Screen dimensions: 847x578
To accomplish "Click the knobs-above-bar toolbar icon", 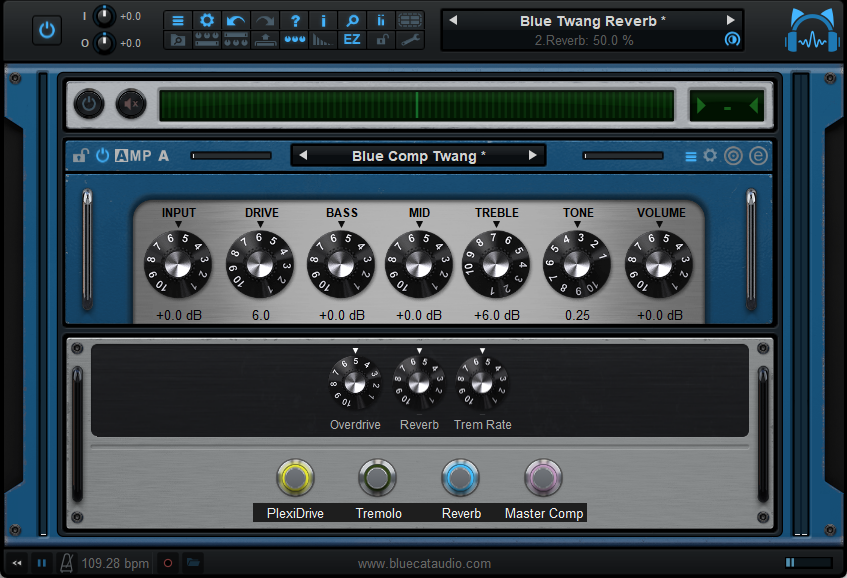I will pyautogui.click(x=207, y=40).
